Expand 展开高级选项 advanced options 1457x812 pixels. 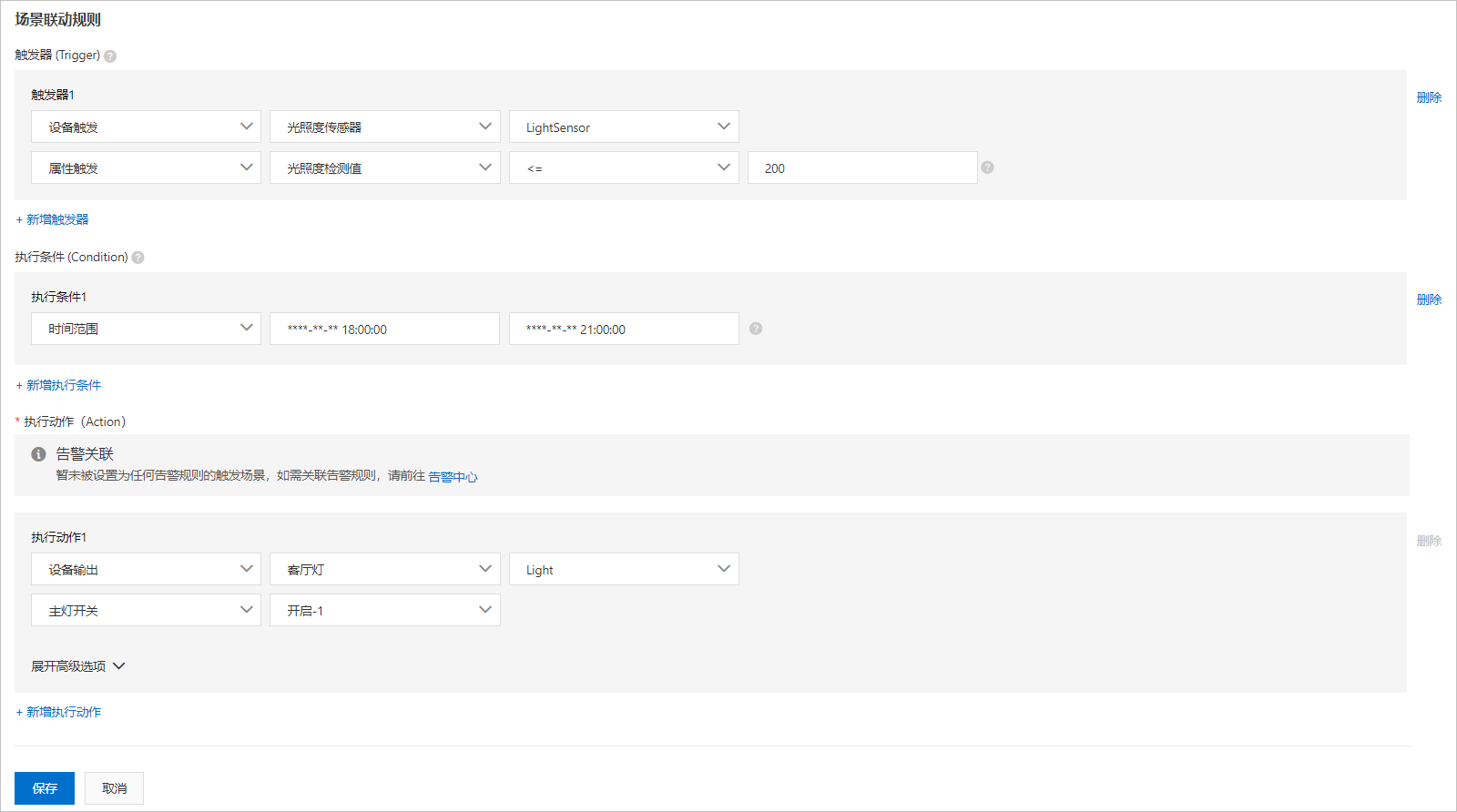click(78, 666)
